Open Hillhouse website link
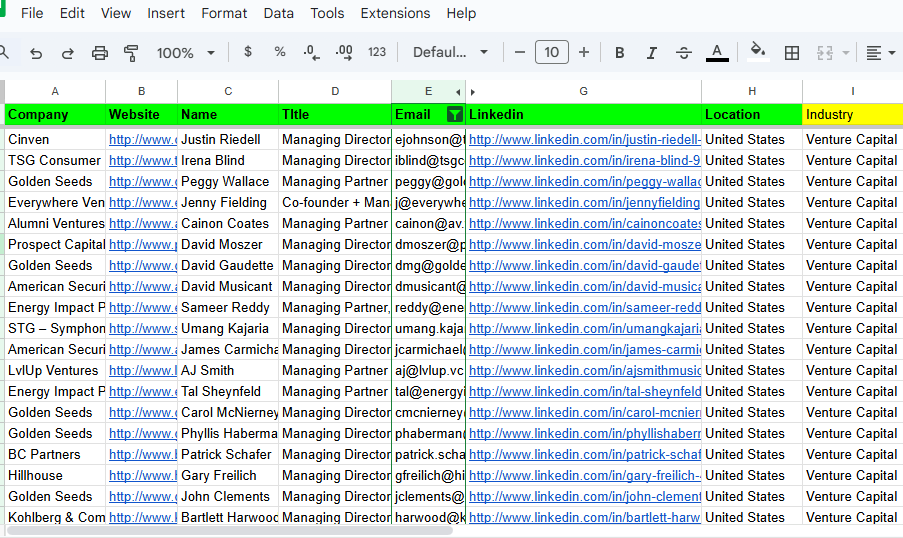The image size is (903, 538). (143, 476)
